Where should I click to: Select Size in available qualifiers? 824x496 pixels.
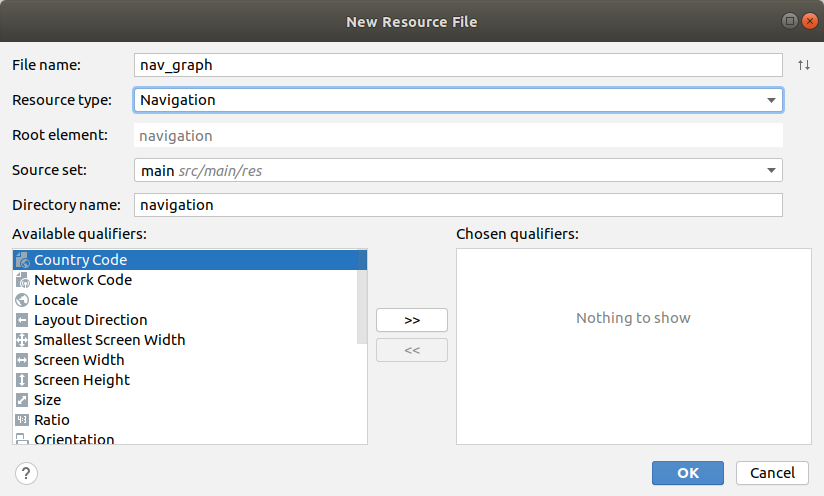point(47,400)
